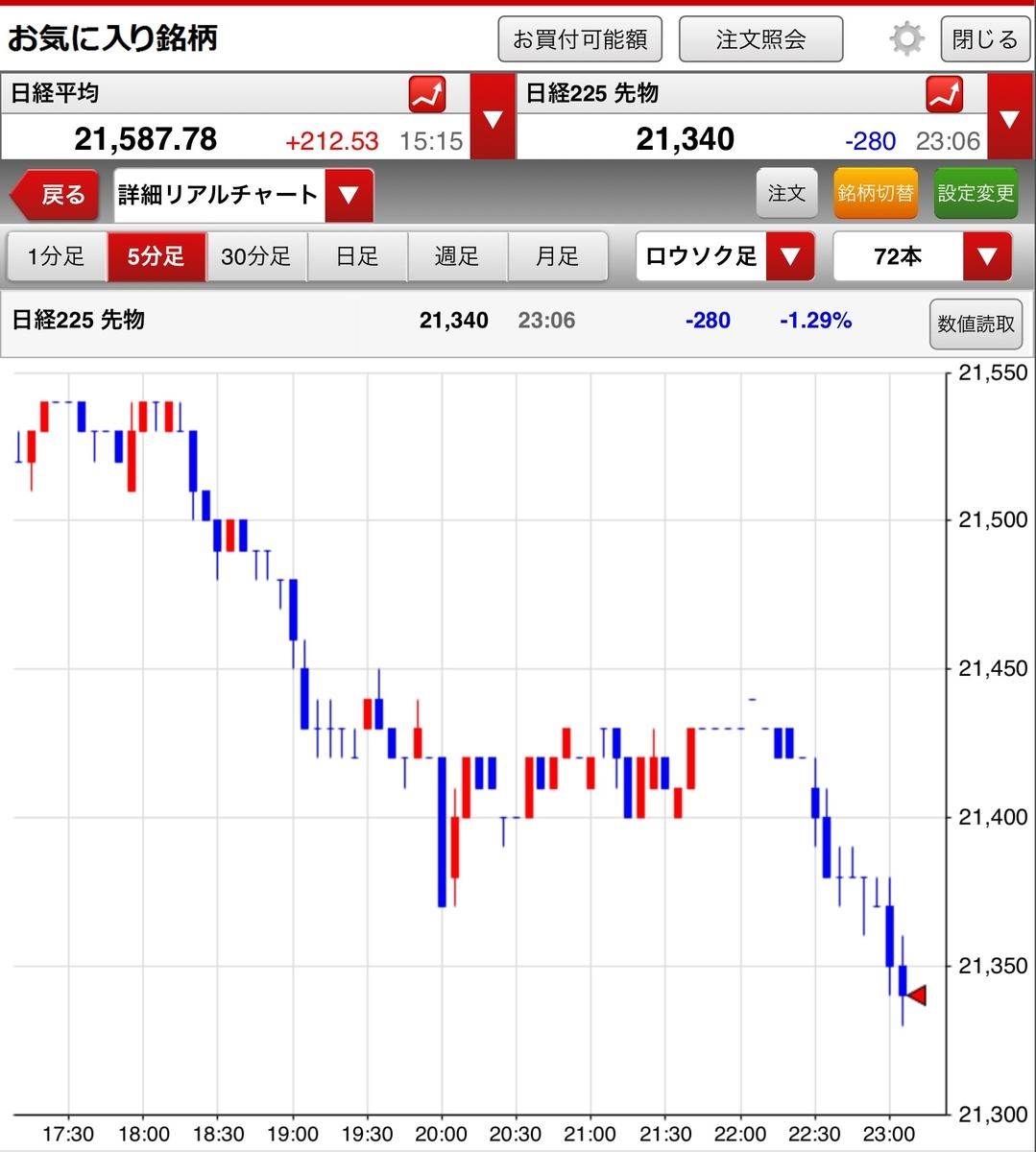The height and width of the screenshot is (1152, 1036).
Task: Tap the green 設定変更 button
Action: (976, 193)
